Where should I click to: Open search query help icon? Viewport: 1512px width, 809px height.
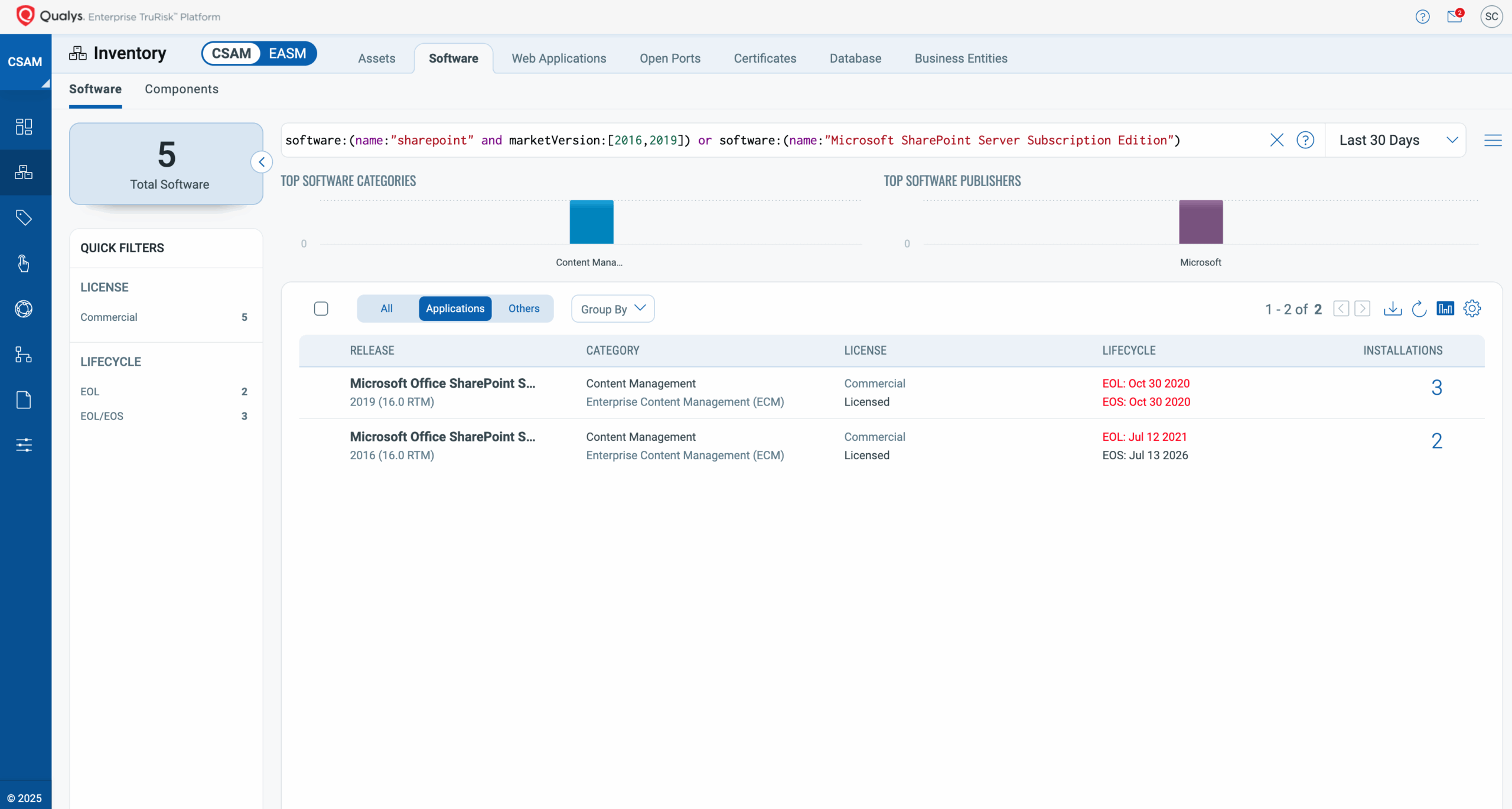click(x=1305, y=140)
